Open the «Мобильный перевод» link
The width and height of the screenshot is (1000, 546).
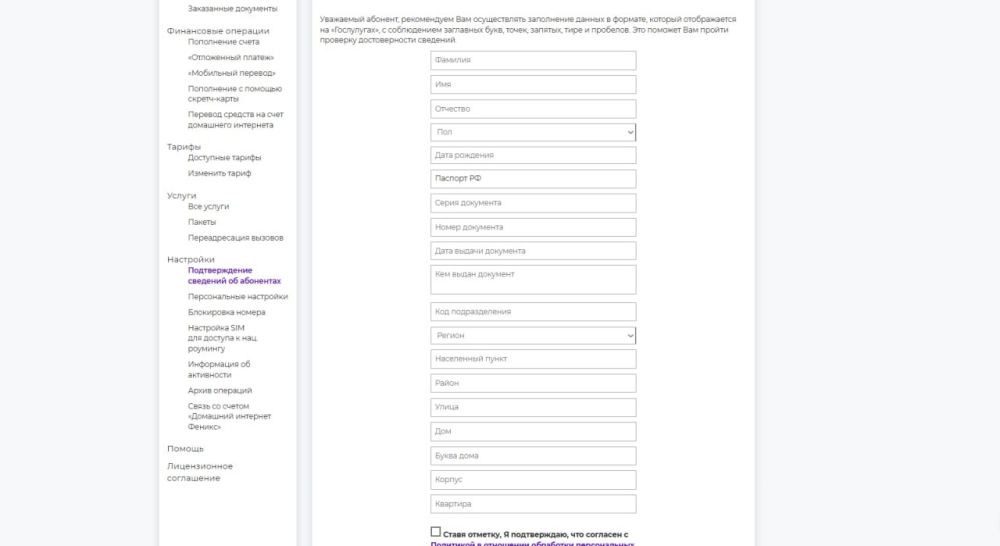(232, 73)
